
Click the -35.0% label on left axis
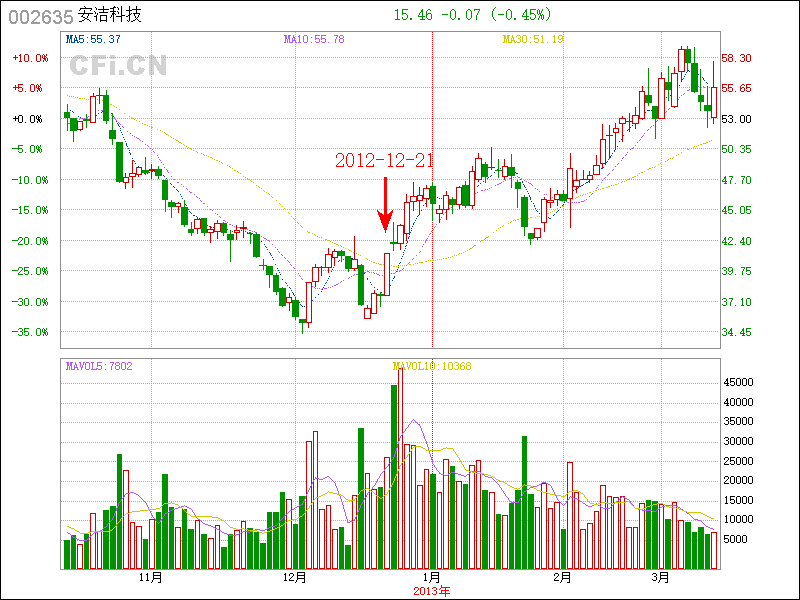[x=30, y=332]
